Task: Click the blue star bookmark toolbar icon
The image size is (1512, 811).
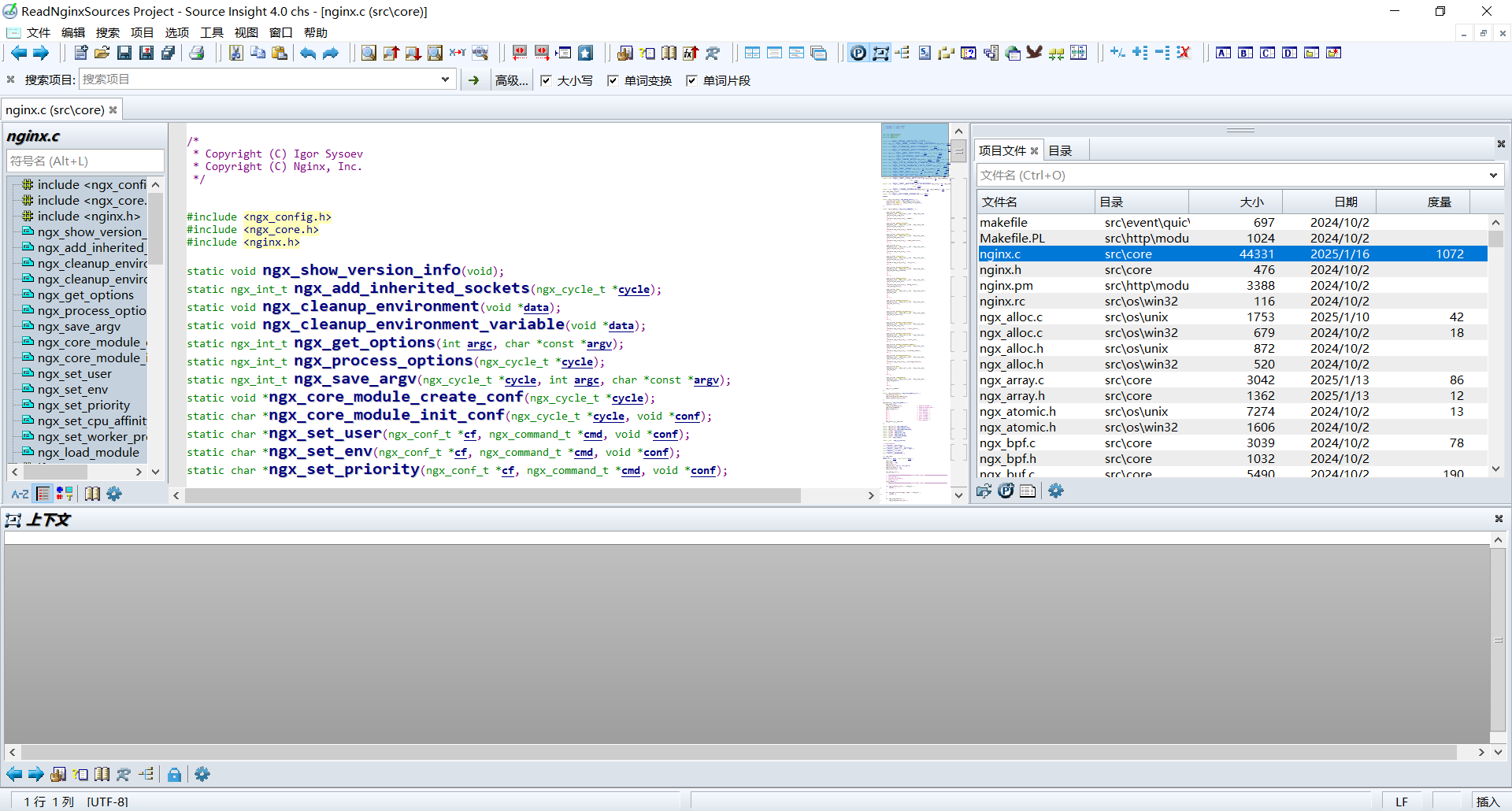Action: pyautogui.click(x=585, y=53)
